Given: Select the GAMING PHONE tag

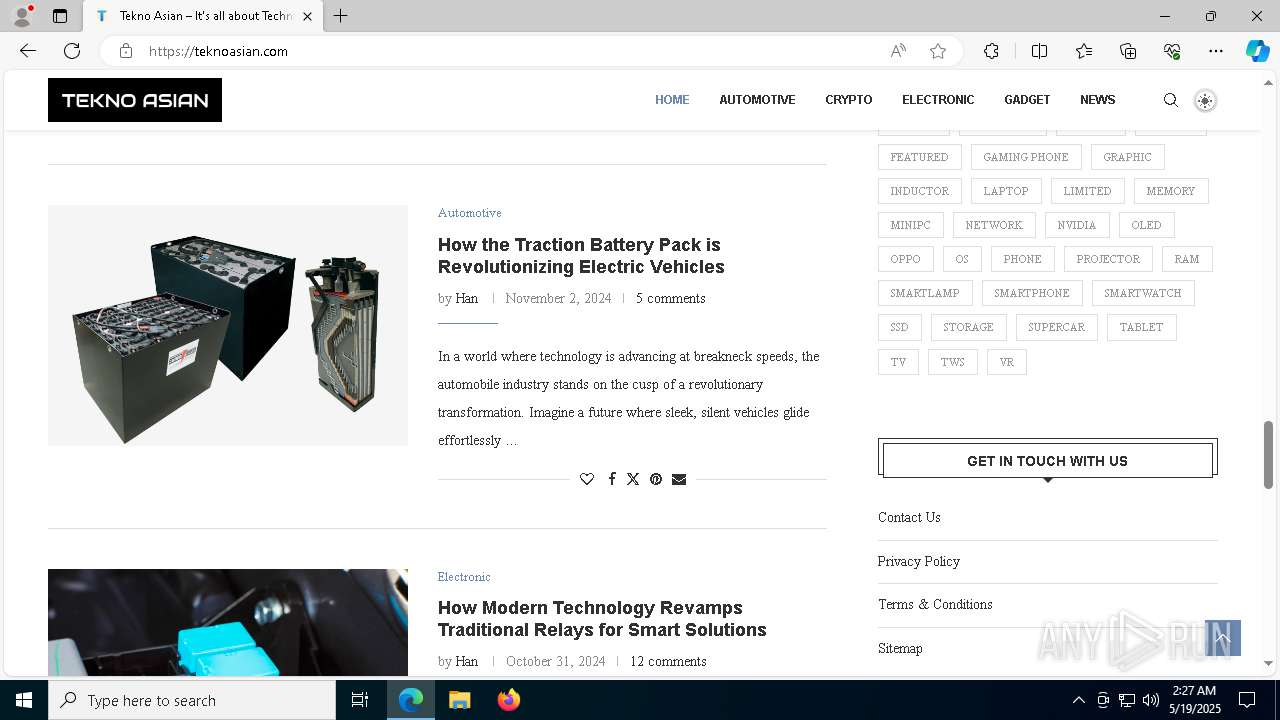Looking at the screenshot, I should coord(1026,157).
